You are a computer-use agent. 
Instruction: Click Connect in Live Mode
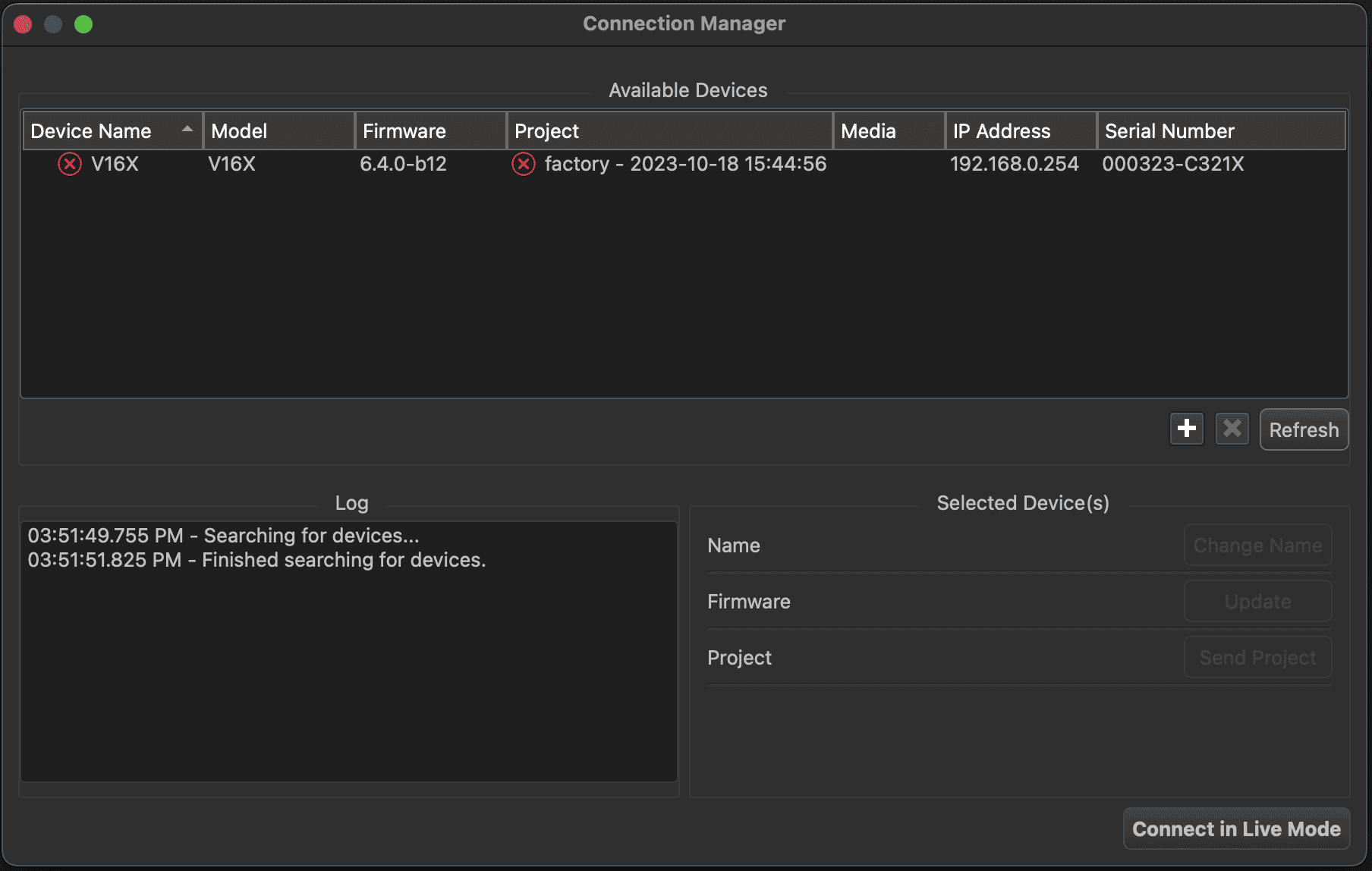click(1236, 829)
